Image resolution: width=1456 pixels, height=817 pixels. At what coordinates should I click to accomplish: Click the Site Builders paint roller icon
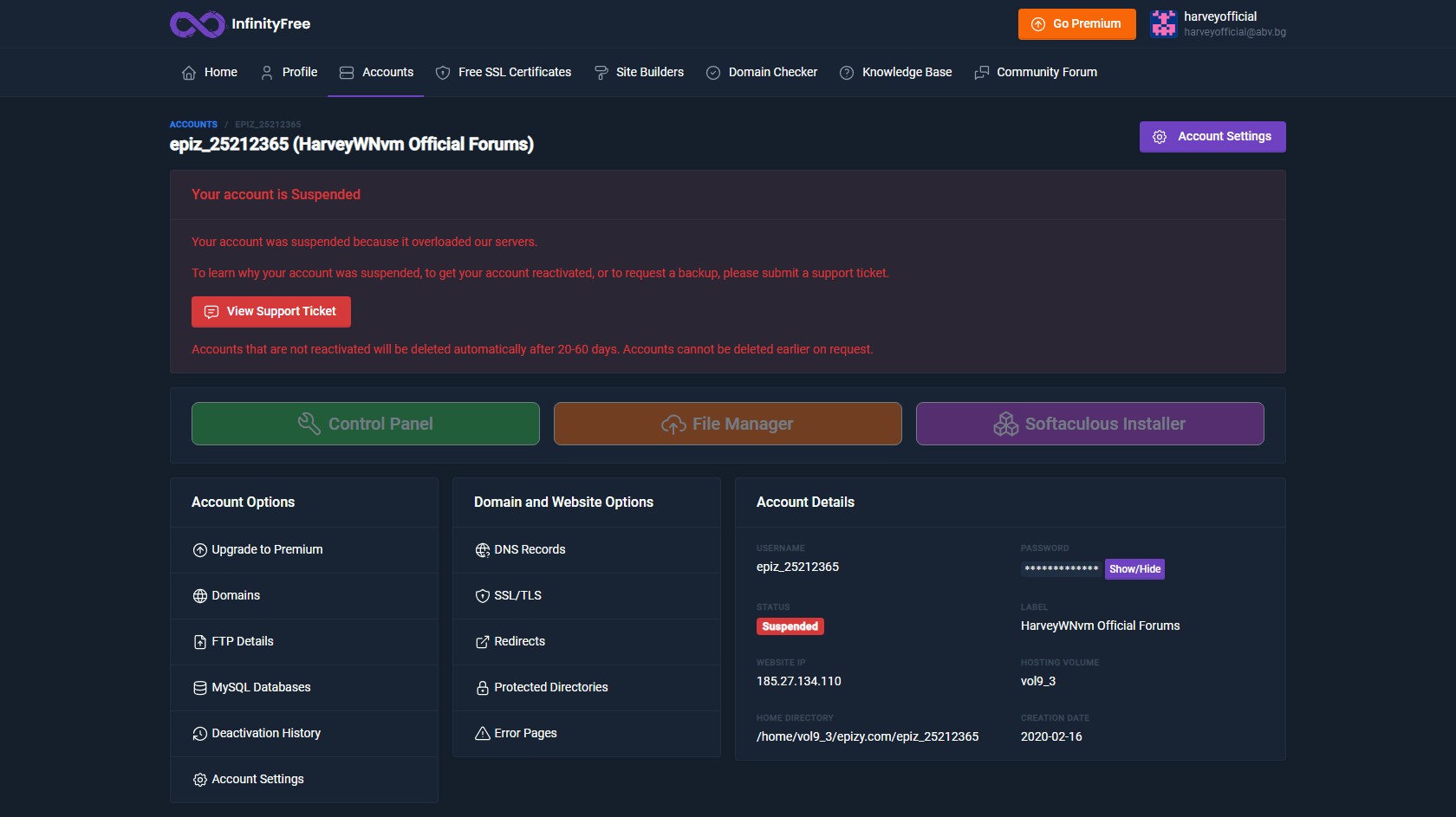pyautogui.click(x=601, y=73)
